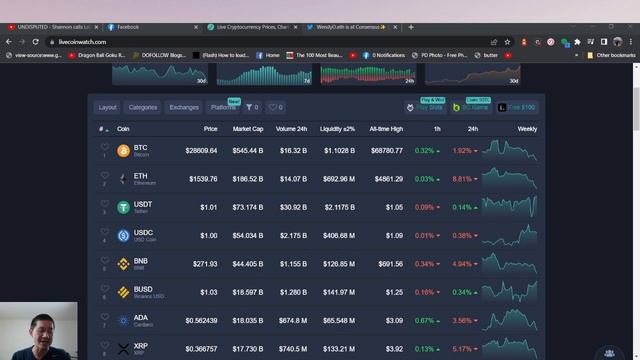Toggle the browser side panel icon

604,42
